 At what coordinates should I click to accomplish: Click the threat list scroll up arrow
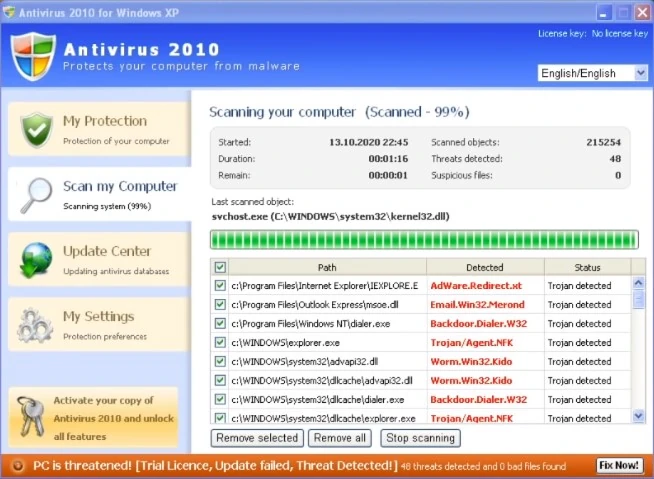(x=639, y=283)
